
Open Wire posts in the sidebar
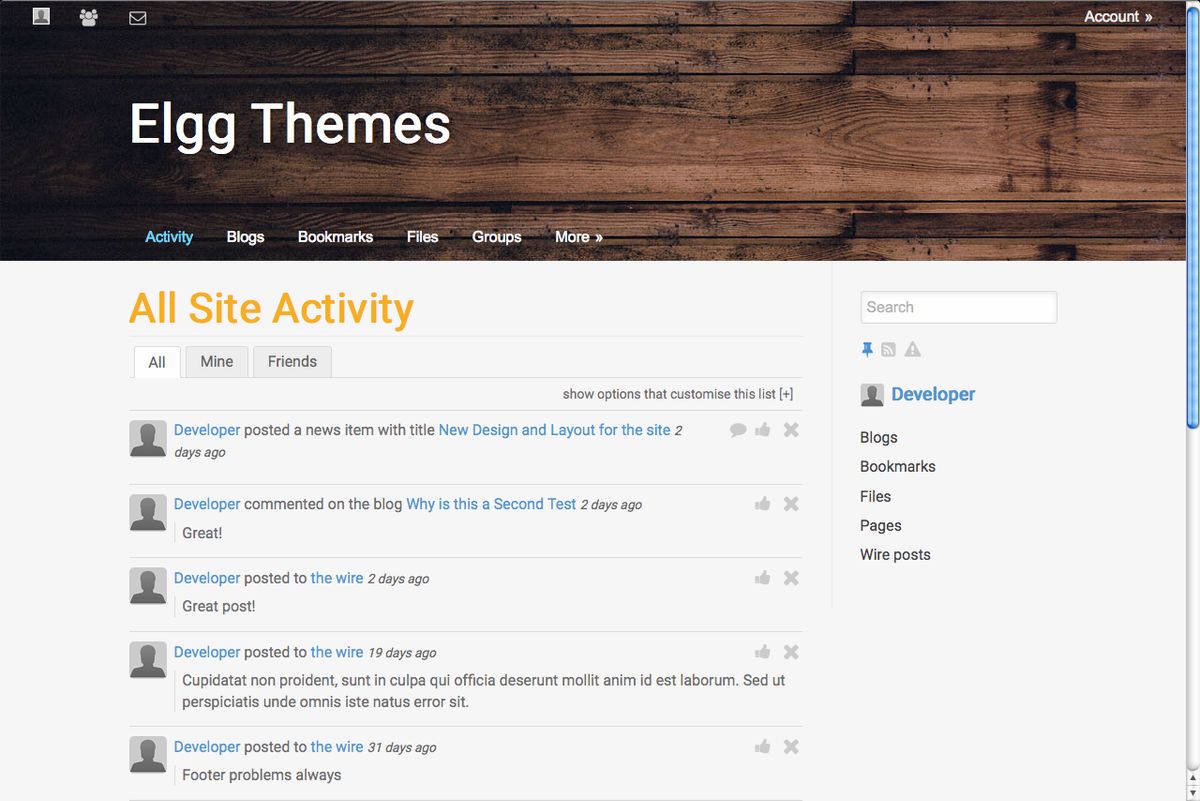895,555
